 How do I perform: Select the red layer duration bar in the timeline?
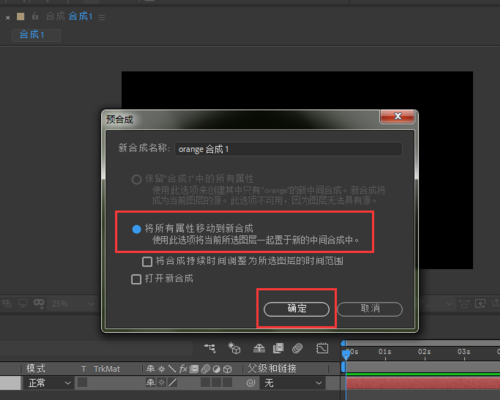pos(423,383)
